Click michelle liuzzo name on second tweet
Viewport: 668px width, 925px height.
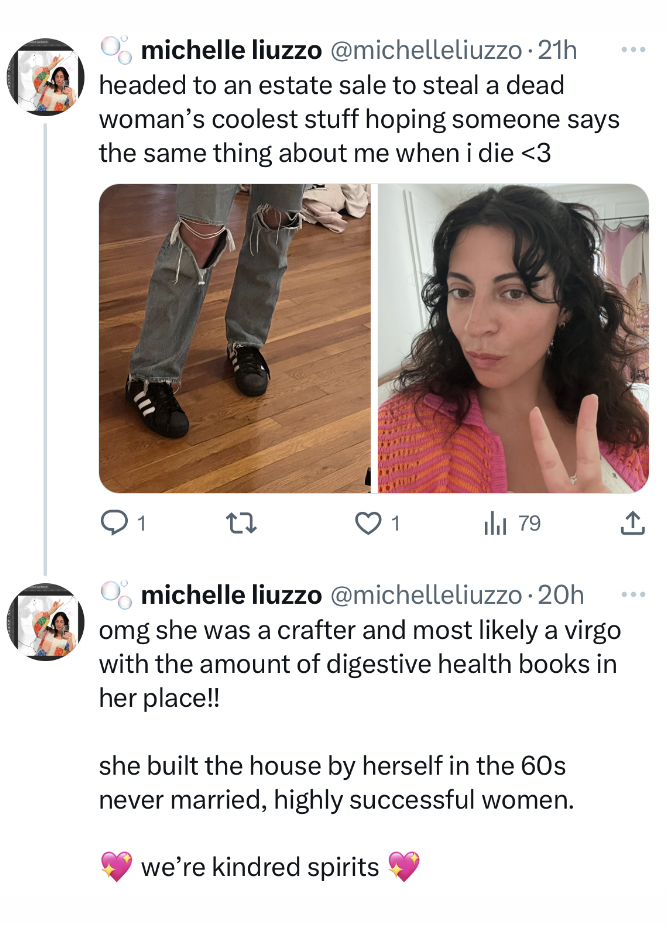[x=231, y=595]
